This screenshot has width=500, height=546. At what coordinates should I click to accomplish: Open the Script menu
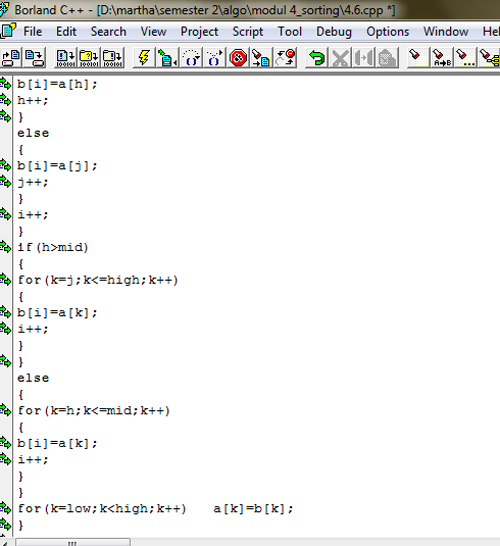pos(248,32)
